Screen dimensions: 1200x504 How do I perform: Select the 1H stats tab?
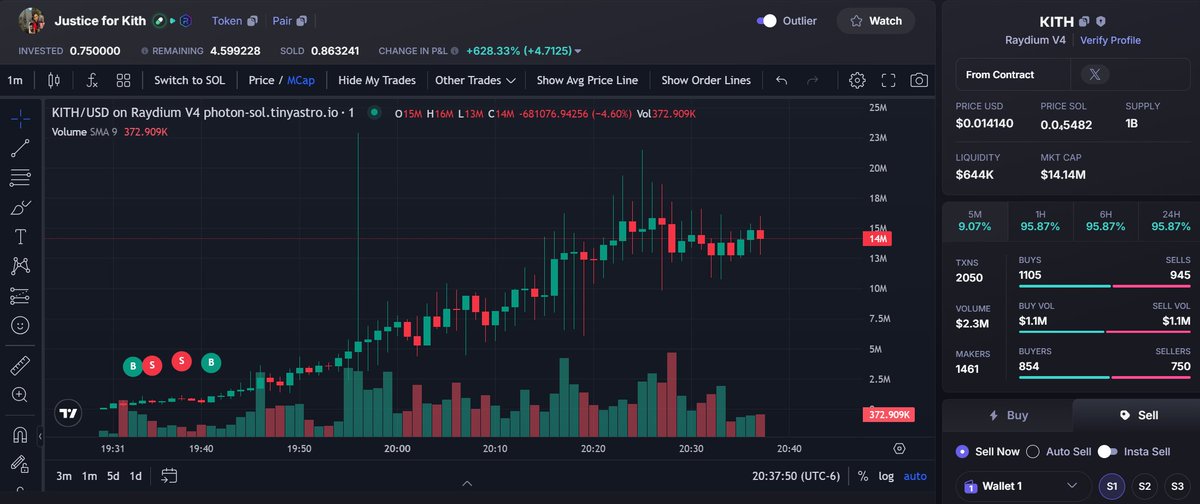click(x=1039, y=219)
